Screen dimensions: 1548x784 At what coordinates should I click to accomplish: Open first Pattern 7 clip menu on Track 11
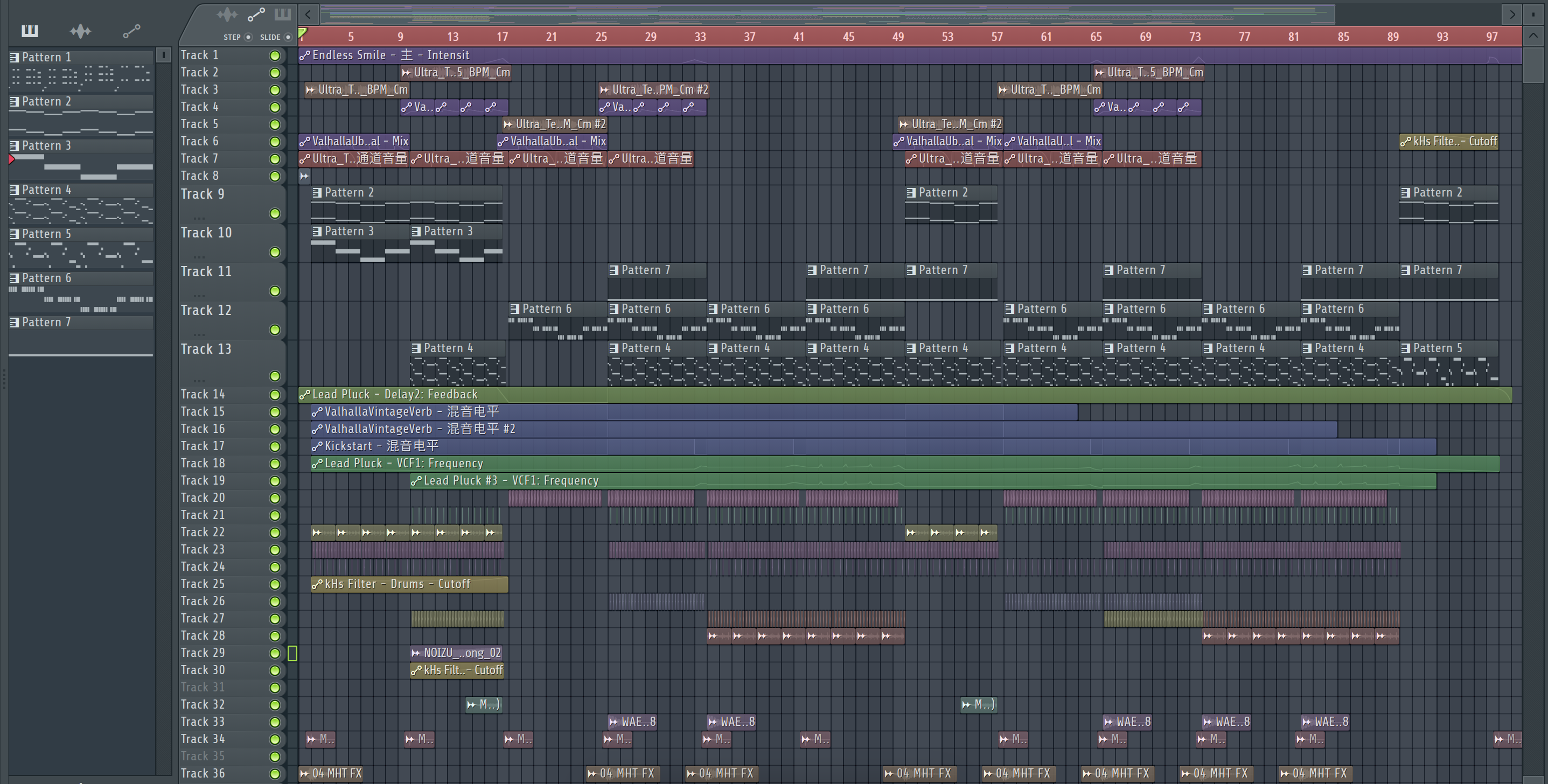[613, 270]
